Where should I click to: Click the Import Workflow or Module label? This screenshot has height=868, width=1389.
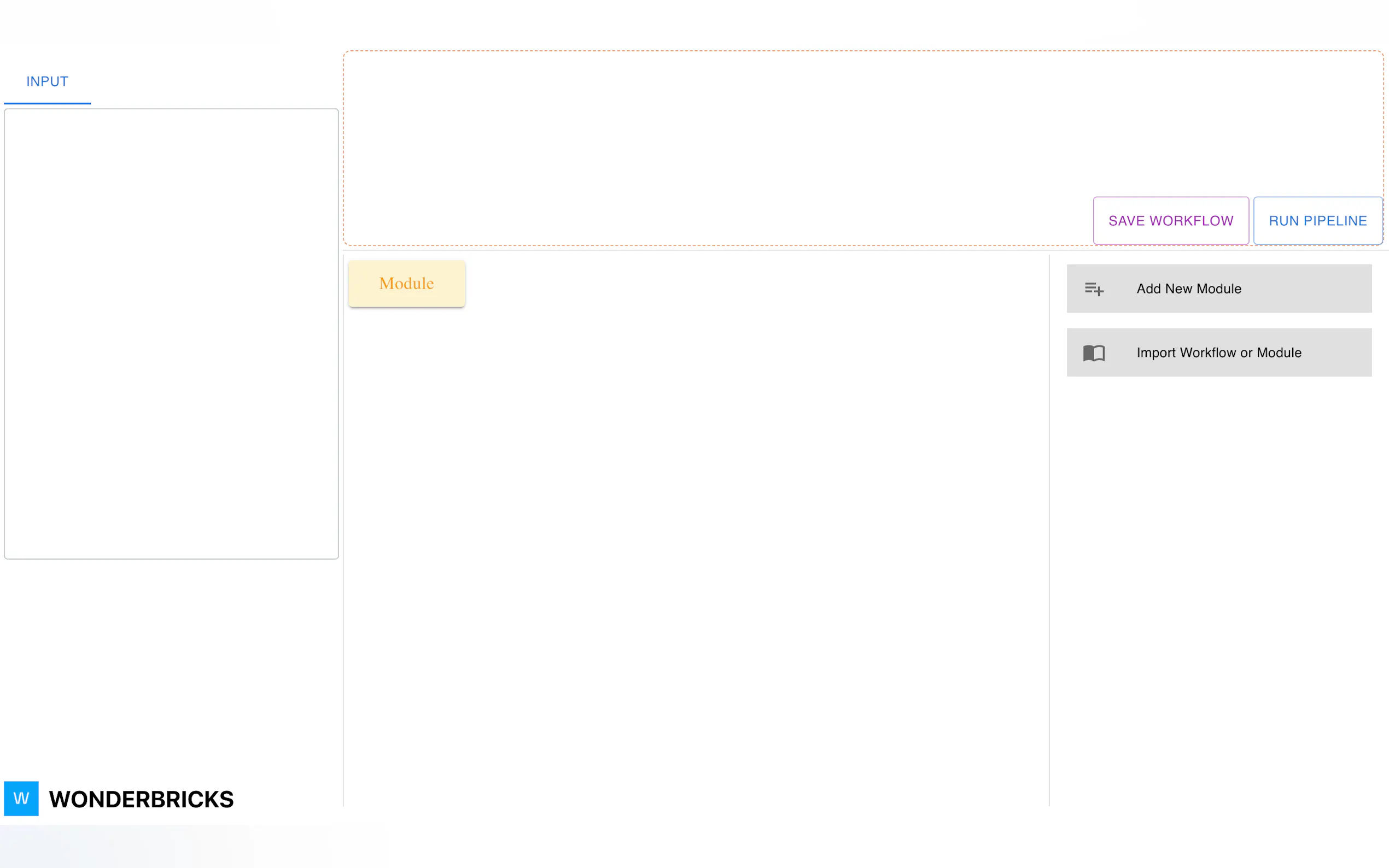(1218, 353)
